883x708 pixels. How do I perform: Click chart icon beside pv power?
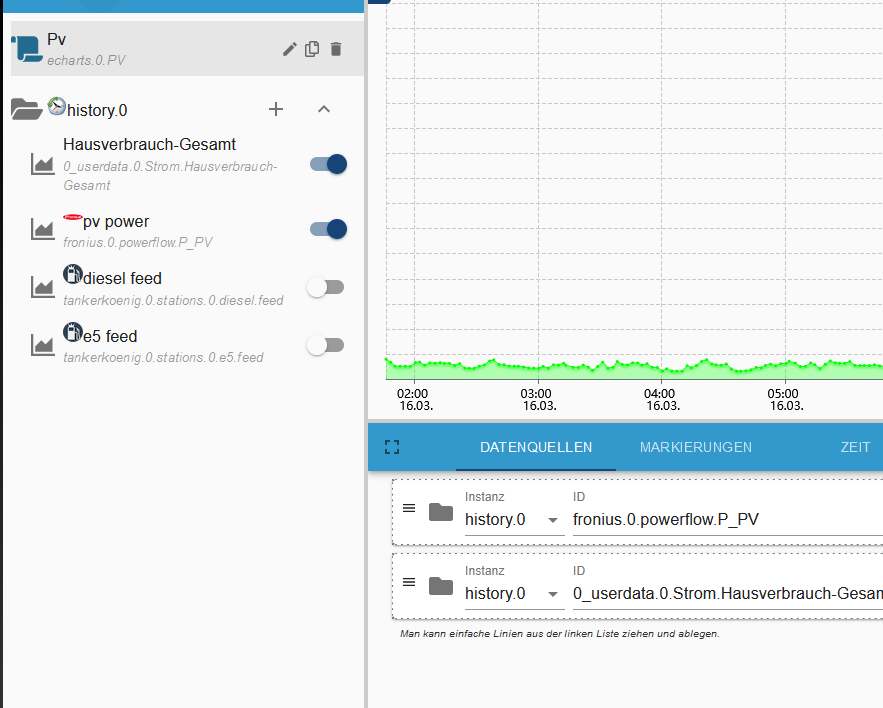tap(42, 229)
